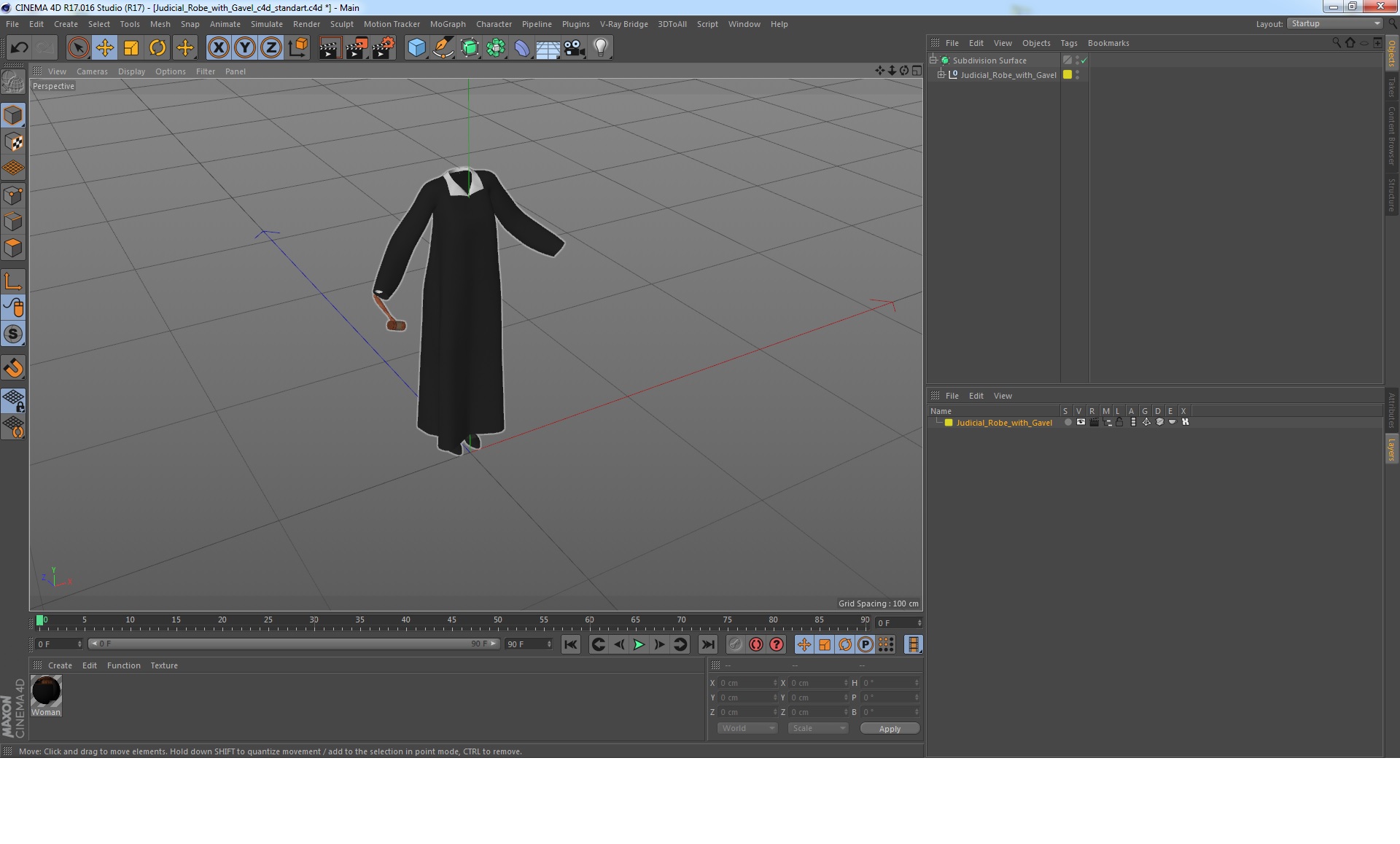Open the Timeline filmstrip options button
Viewport: 1400px width, 844px height.
tap(913, 644)
